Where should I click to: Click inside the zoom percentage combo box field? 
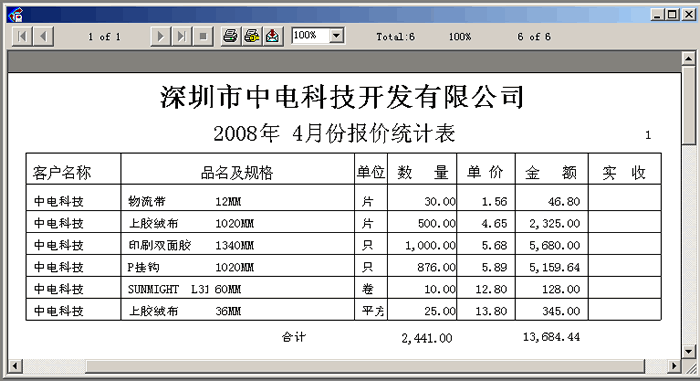311,35
